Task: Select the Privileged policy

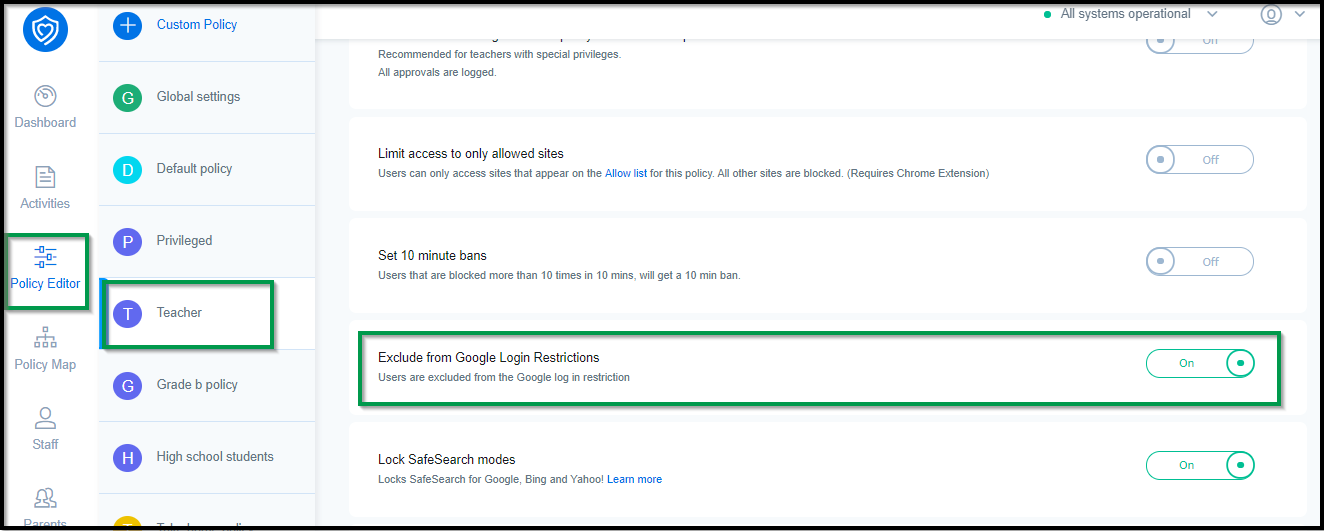Action: pos(207,241)
